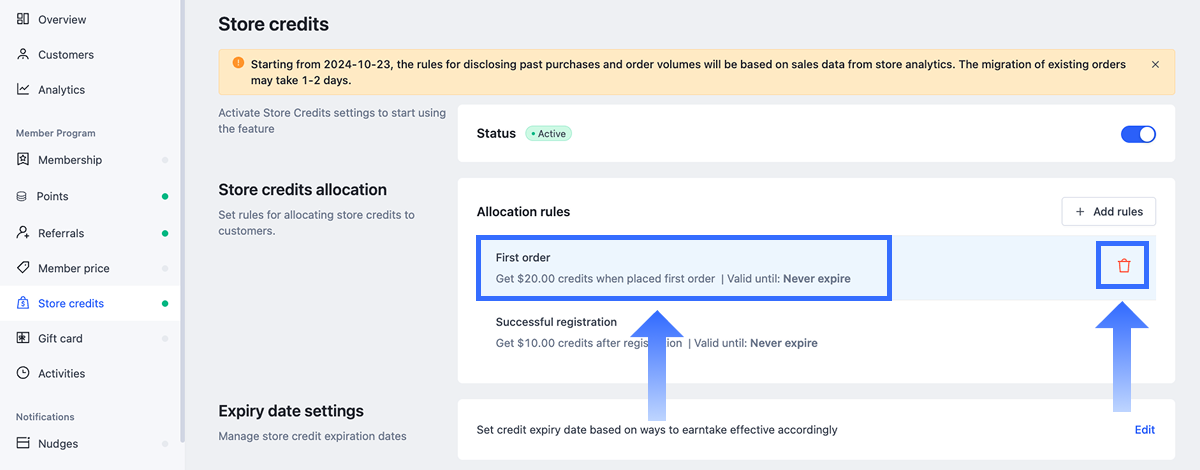1200x470 pixels.
Task: Delete the First order rule via trash icon
Action: tap(1124, 266)
